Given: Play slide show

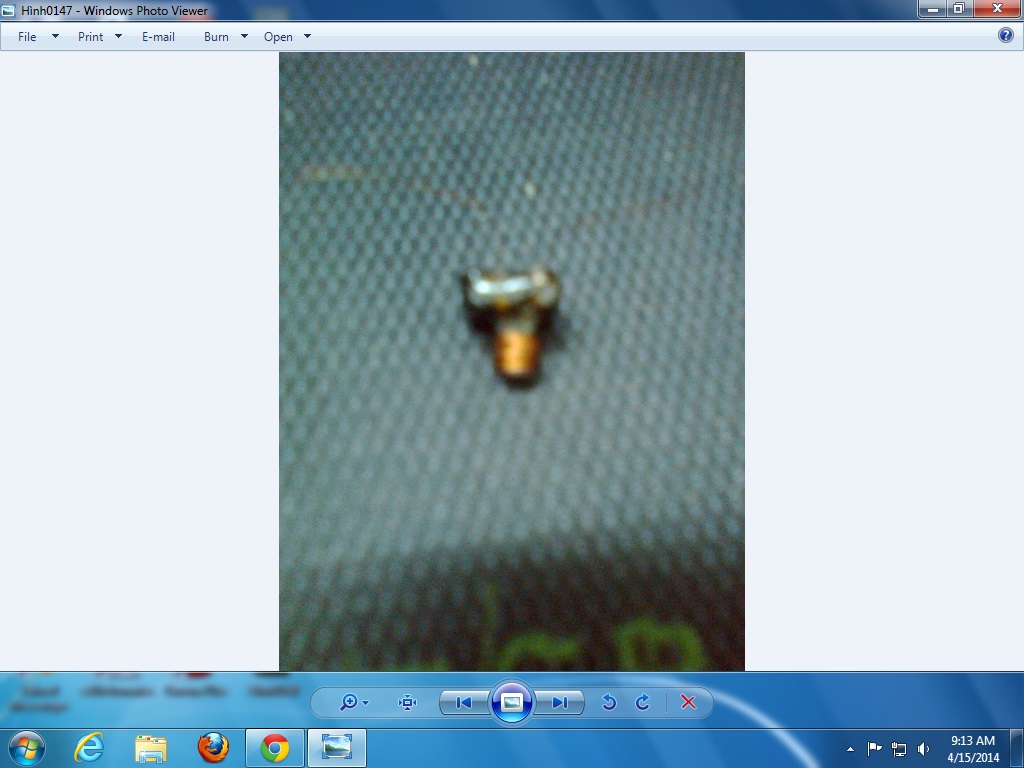Looking at the screenshot, I should pos(511,702).
